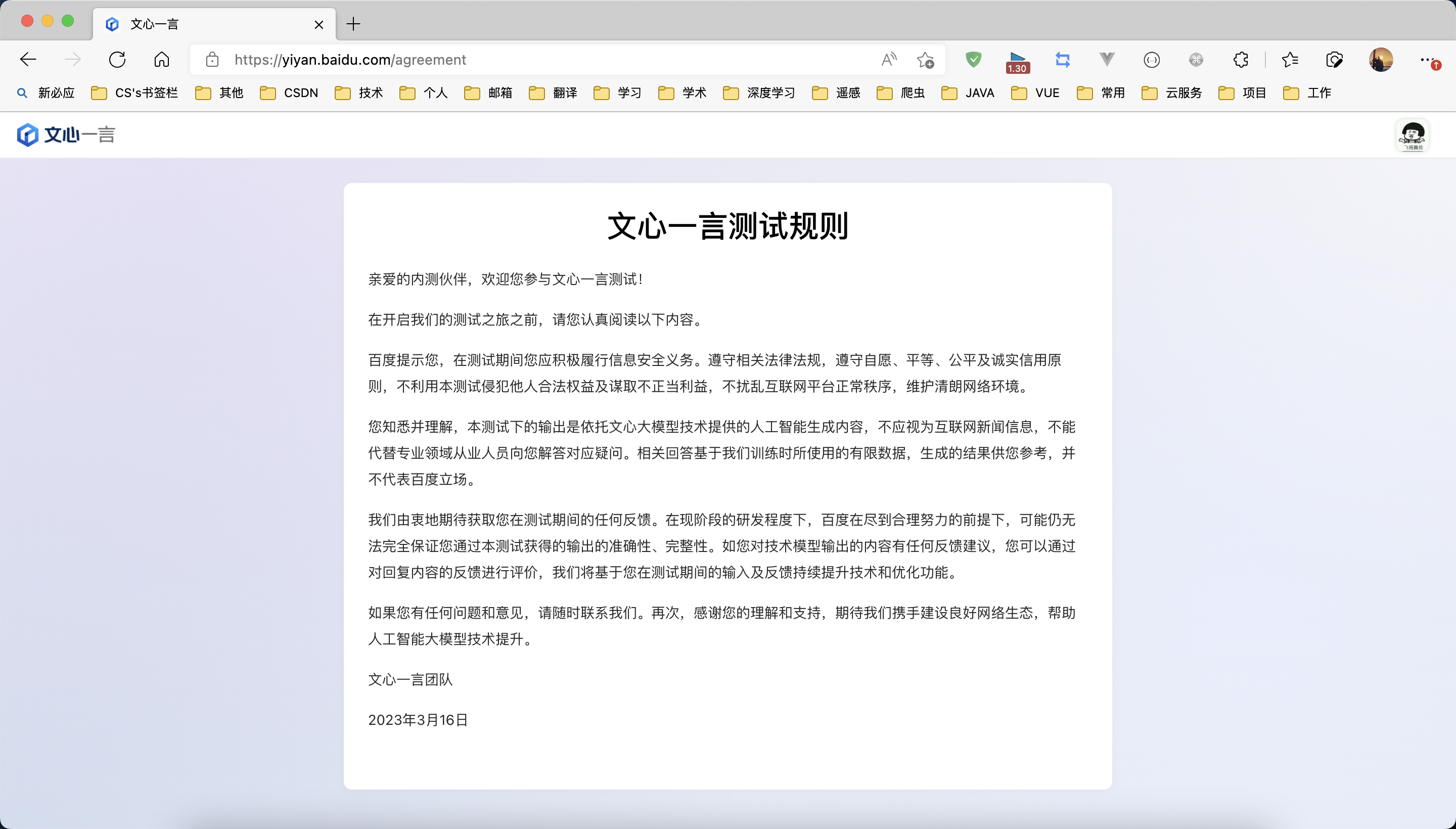Image resolution: width=1456 pixels, height=829 pixels.
Task: Click the address bar URL
Action: coord(350,59)
